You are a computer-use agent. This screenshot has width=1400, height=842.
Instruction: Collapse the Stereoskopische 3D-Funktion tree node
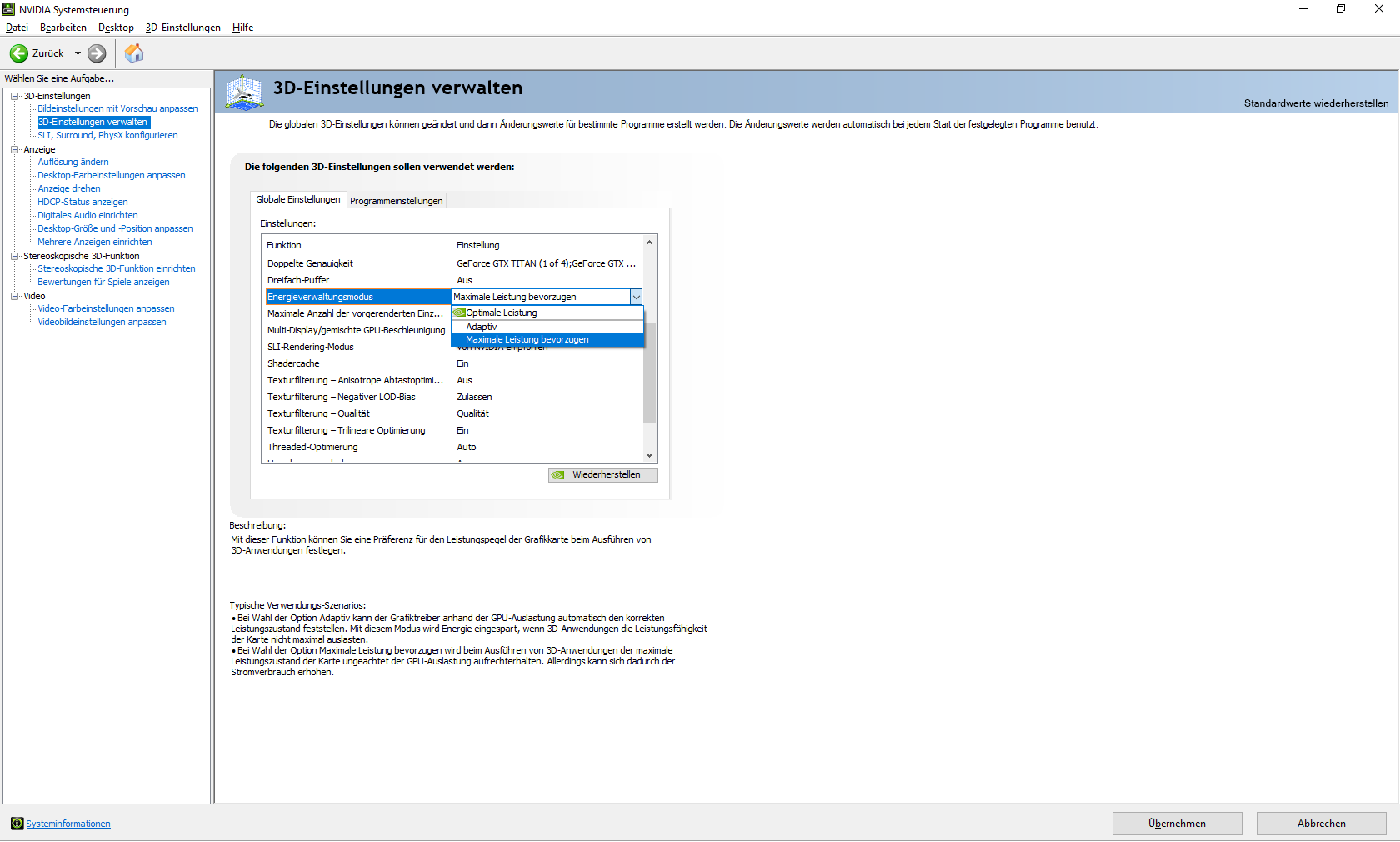[x=14, y=256]
